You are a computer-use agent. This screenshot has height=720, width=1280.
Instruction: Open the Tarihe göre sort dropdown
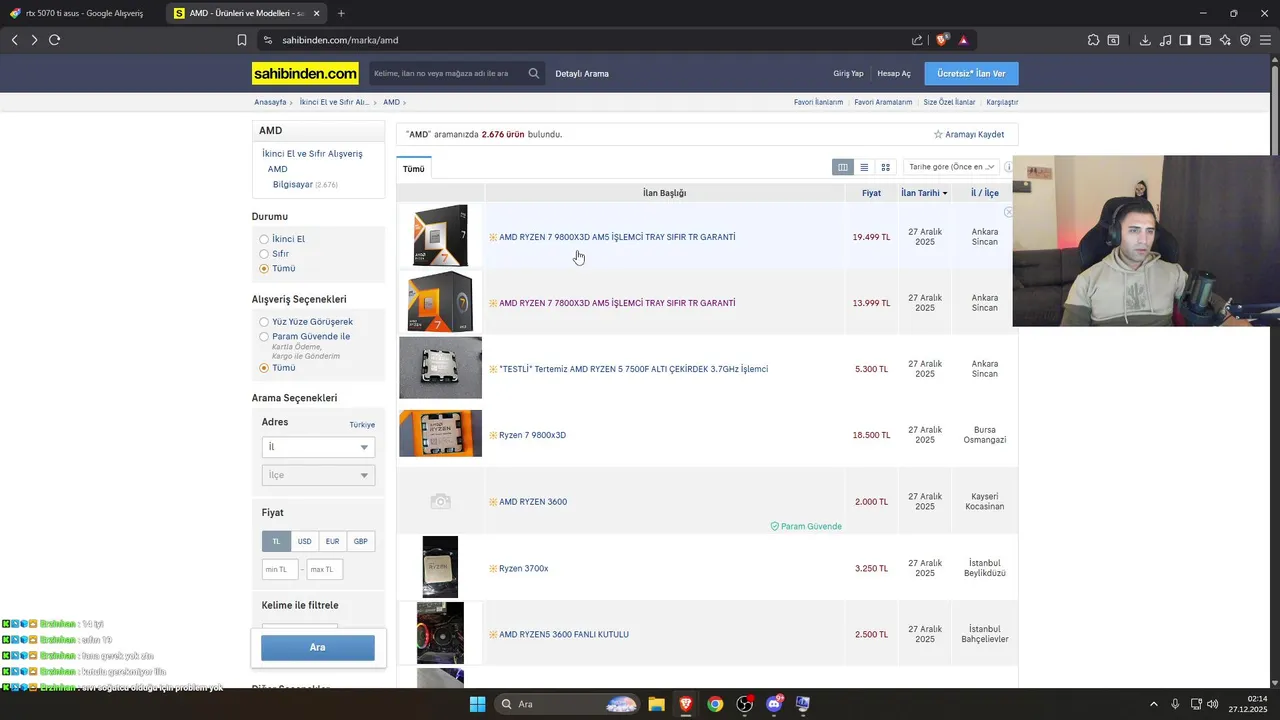[951, 167]
